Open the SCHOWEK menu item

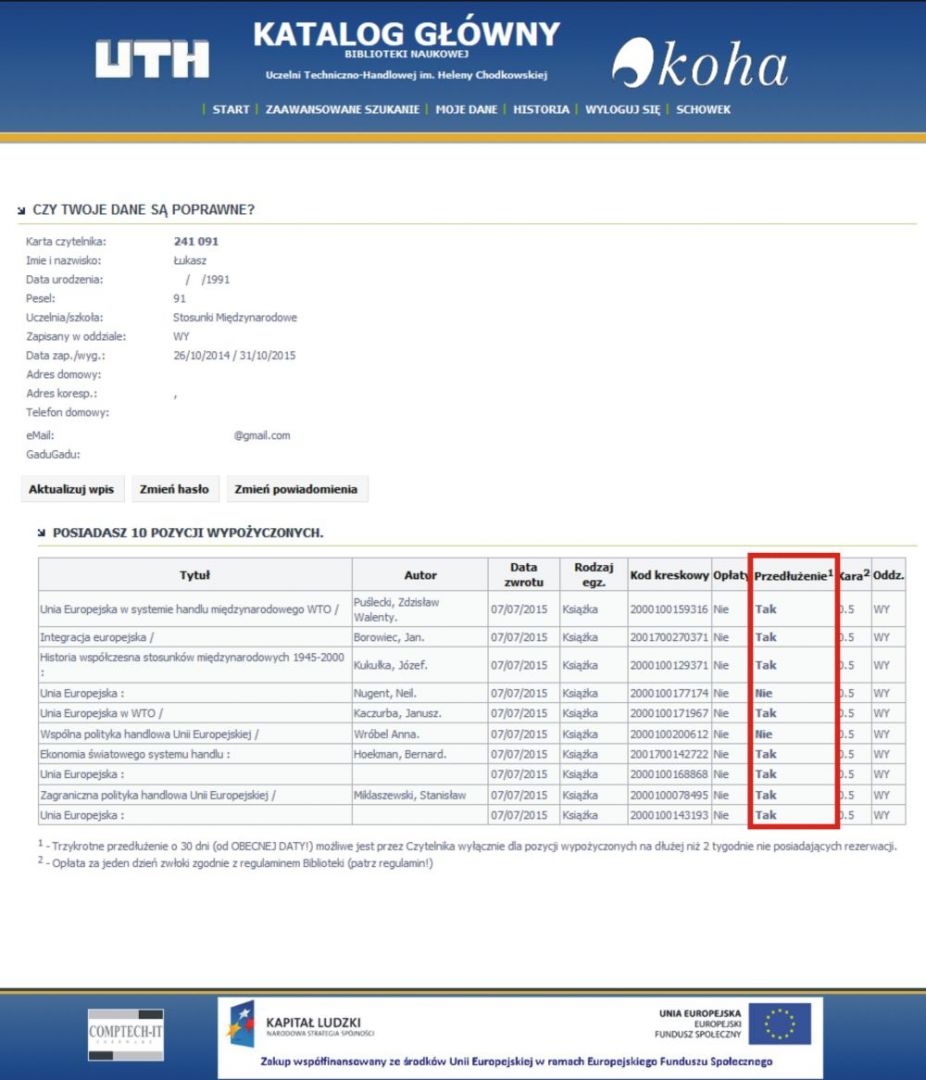tap(703, 110)
